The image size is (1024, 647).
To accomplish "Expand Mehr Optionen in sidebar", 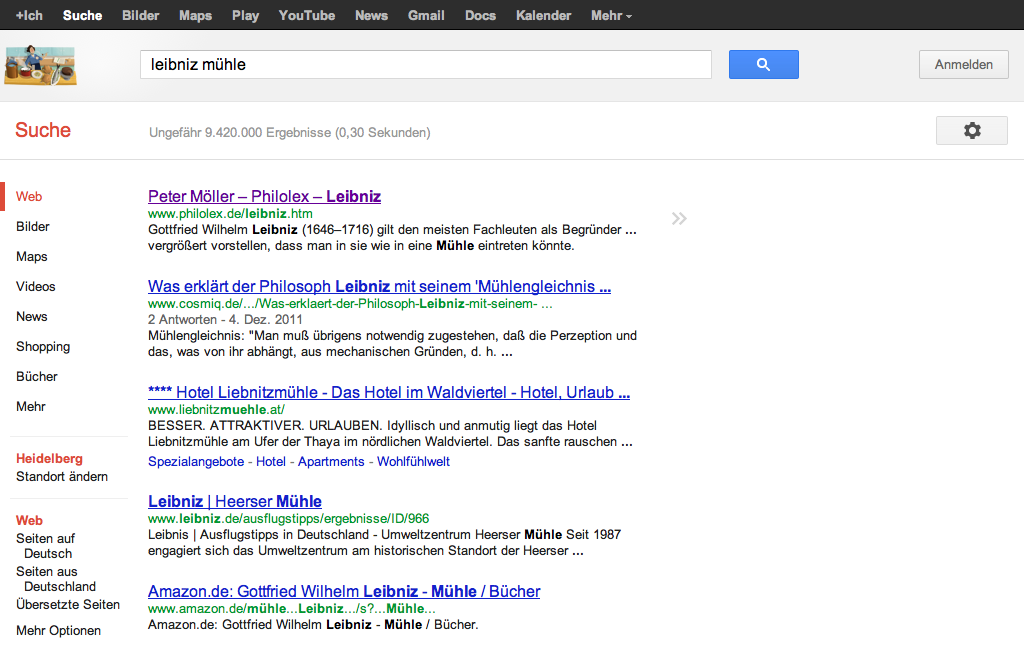I will click(58, 631).
